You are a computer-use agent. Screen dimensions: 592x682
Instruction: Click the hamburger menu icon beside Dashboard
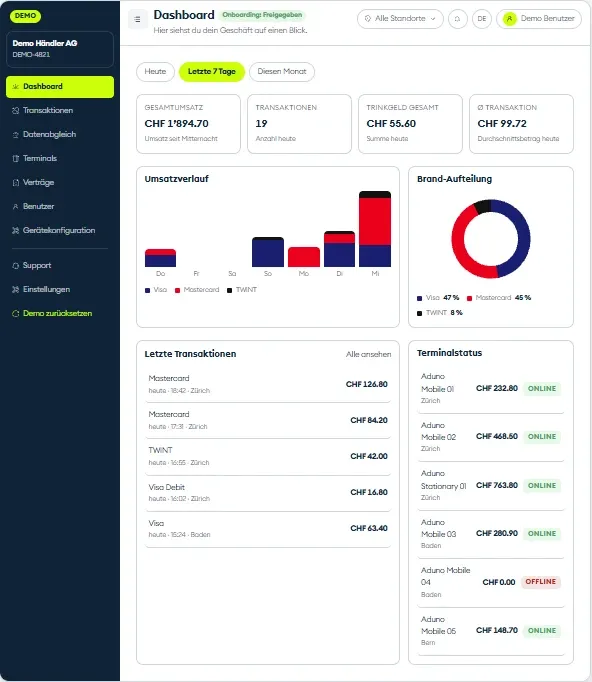click(137, 19)
